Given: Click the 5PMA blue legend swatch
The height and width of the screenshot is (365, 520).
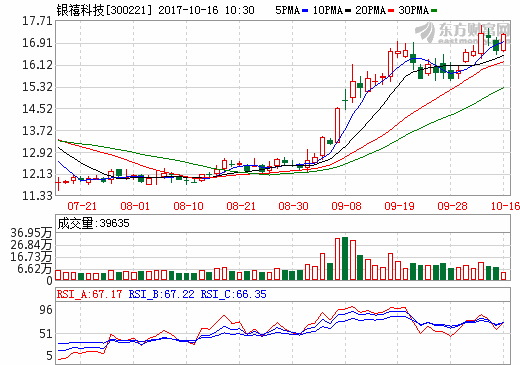Looking at the screenshot, I should (x=305, y=11).
